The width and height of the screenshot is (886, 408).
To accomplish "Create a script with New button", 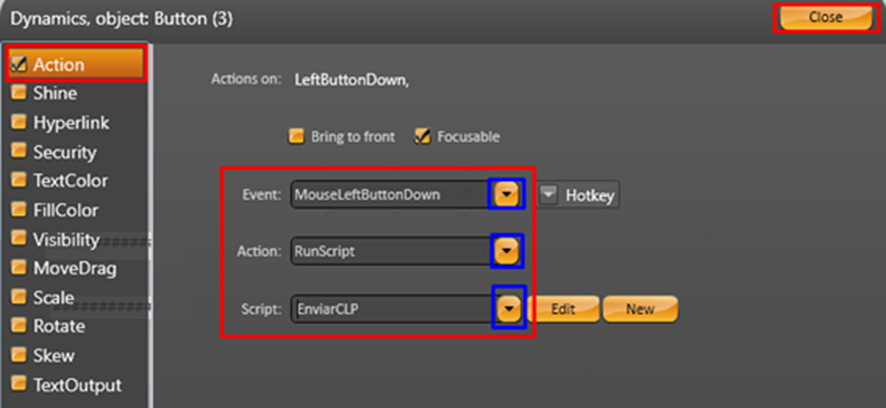I will click(640, 309).
